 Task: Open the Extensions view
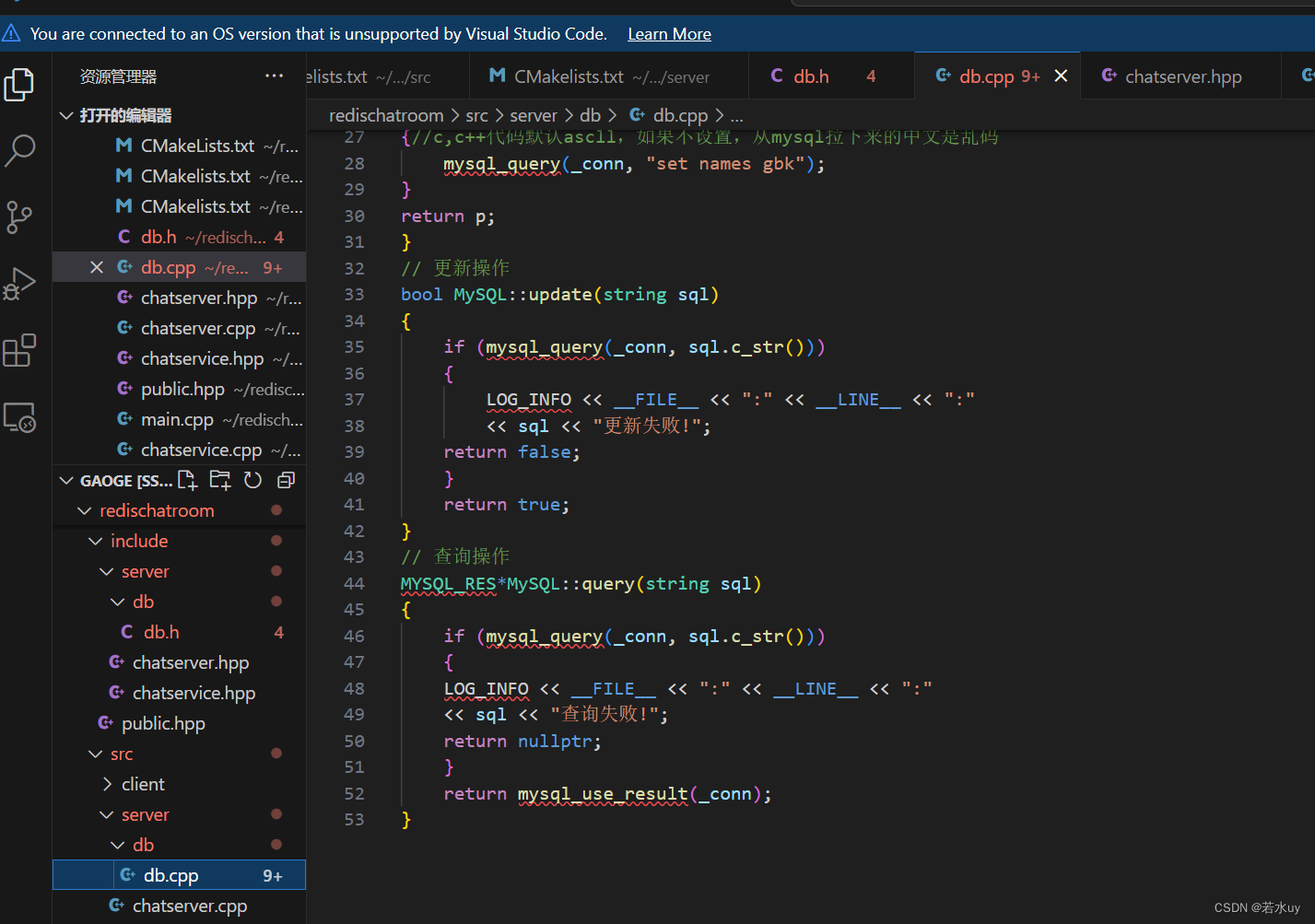tap(19, 351)
